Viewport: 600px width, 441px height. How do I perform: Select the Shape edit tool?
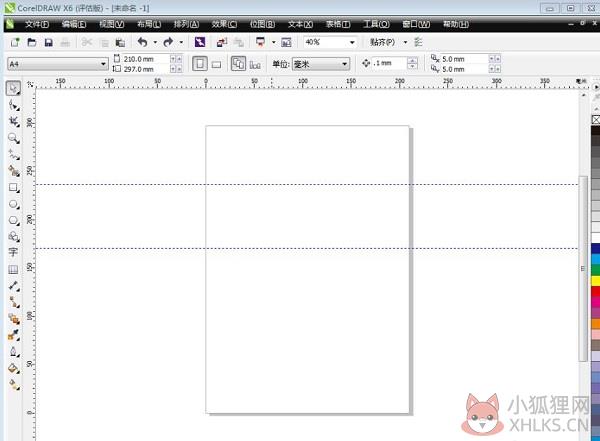click(x=14, y=105)
